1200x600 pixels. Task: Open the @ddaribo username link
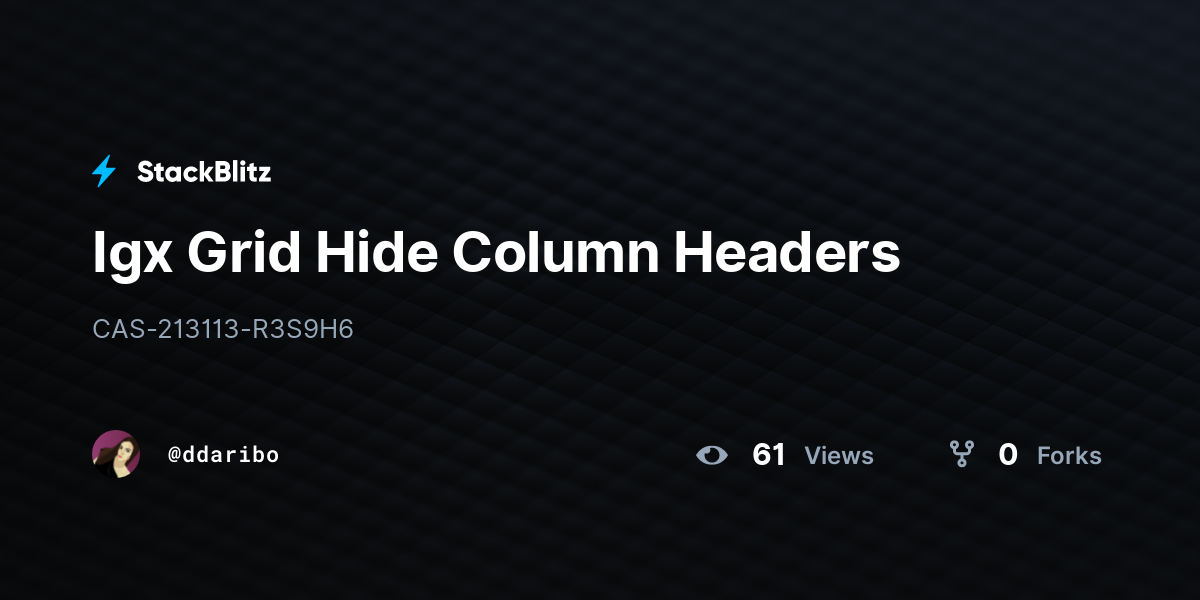pyautogui.click(x=223, y=455)
